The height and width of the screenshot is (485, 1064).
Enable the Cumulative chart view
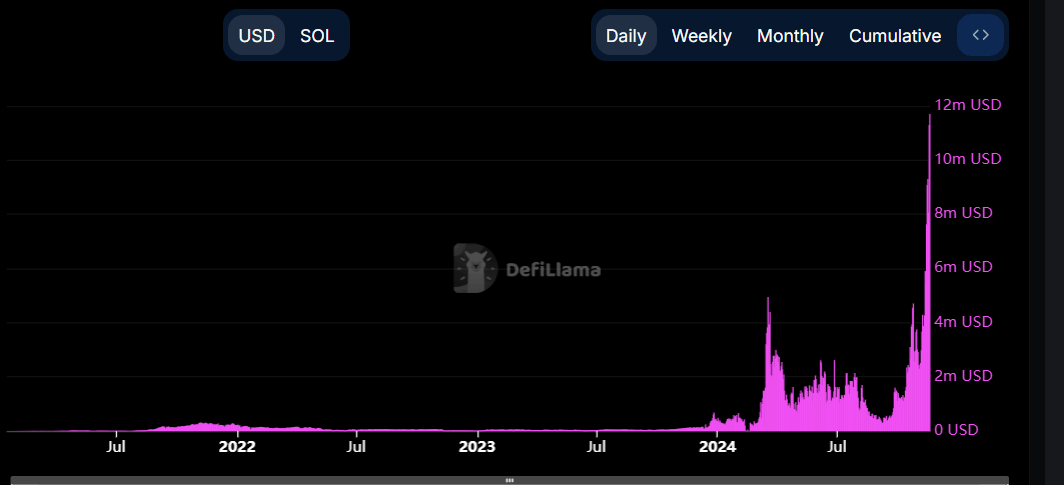click(895, 36)
